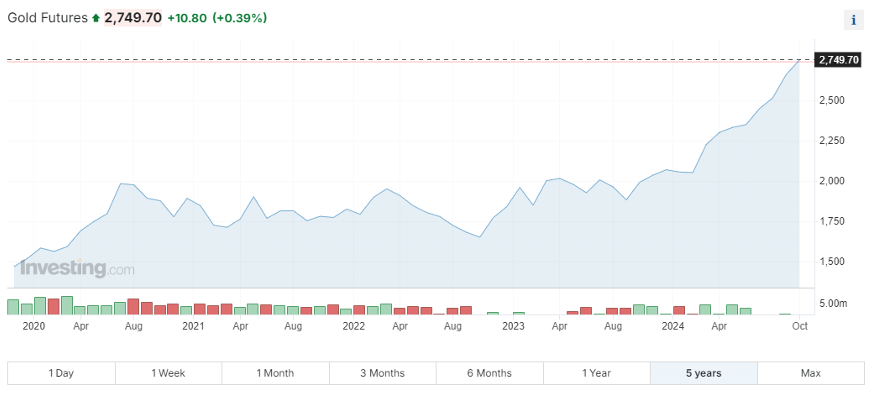This screenshot has width=894, height=400.
Task: Click the highlighted 5 years tab
Action: point(703,373)
